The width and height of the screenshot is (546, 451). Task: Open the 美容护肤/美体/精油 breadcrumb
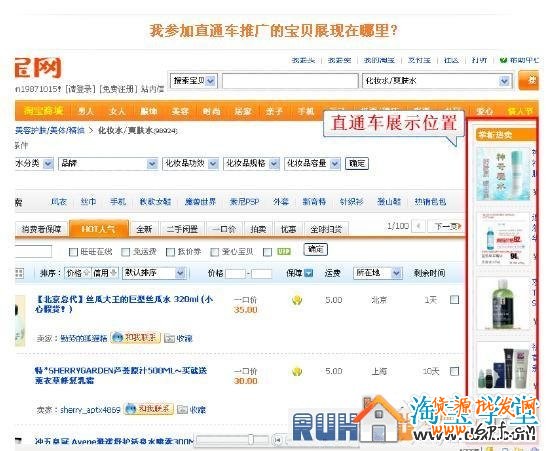50,130
